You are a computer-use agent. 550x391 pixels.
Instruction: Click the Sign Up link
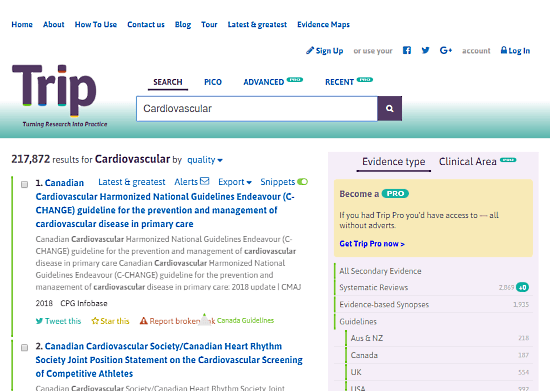coord(324,51)
